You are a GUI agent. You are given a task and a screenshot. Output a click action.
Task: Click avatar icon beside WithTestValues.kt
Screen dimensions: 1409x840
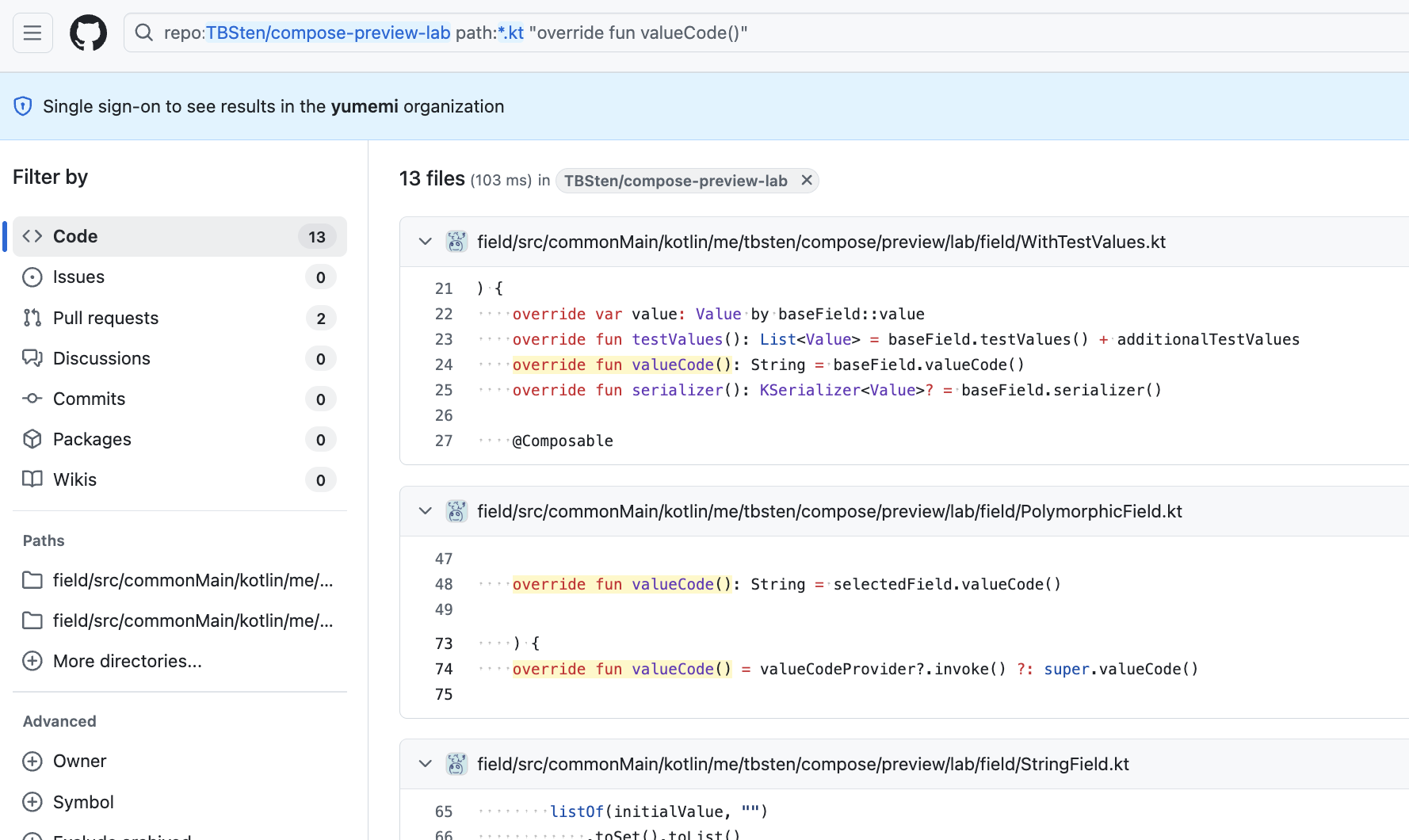tap(456, 242)
